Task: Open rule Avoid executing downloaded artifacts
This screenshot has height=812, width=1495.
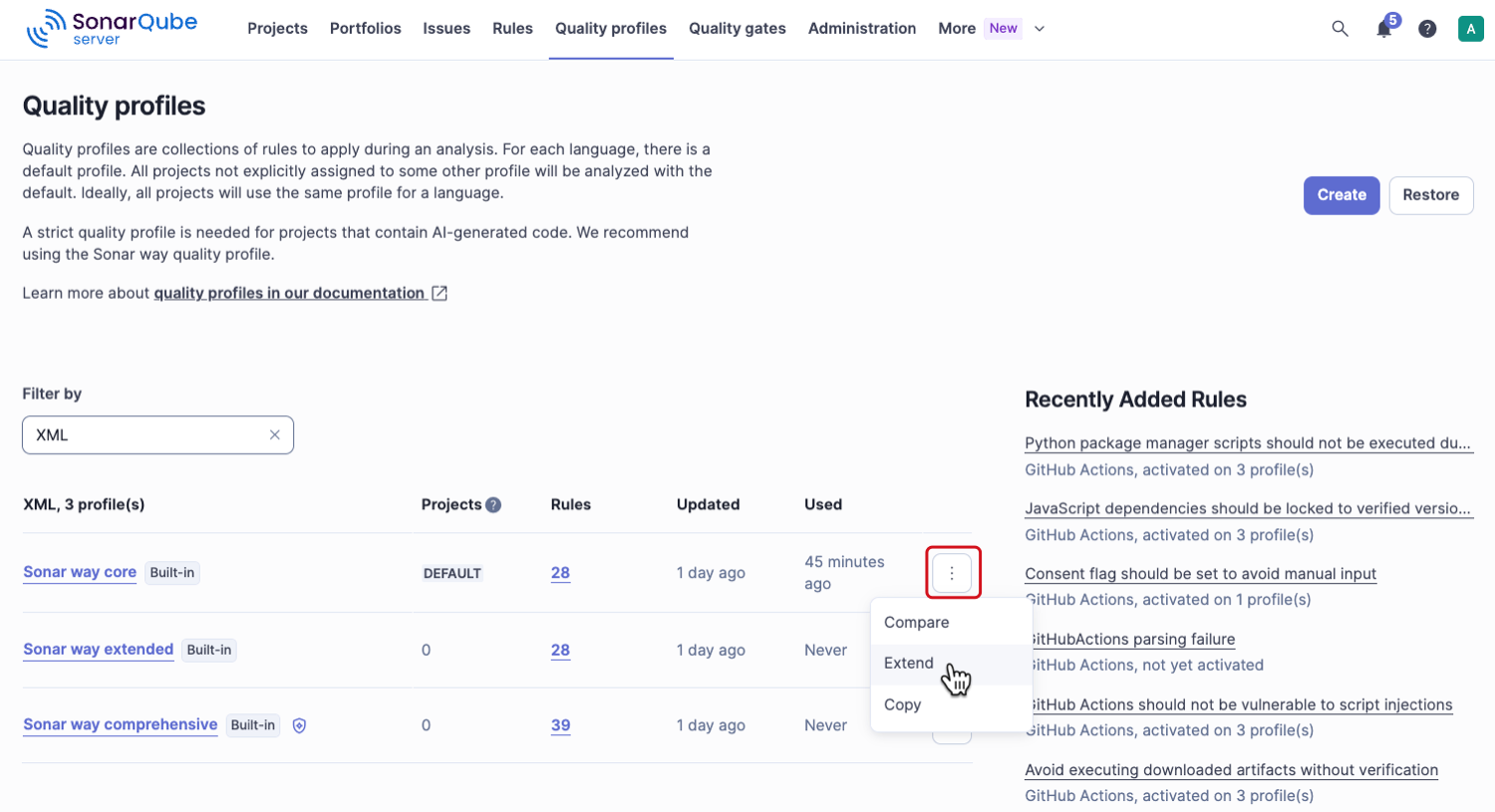Action: [1231, 770]
